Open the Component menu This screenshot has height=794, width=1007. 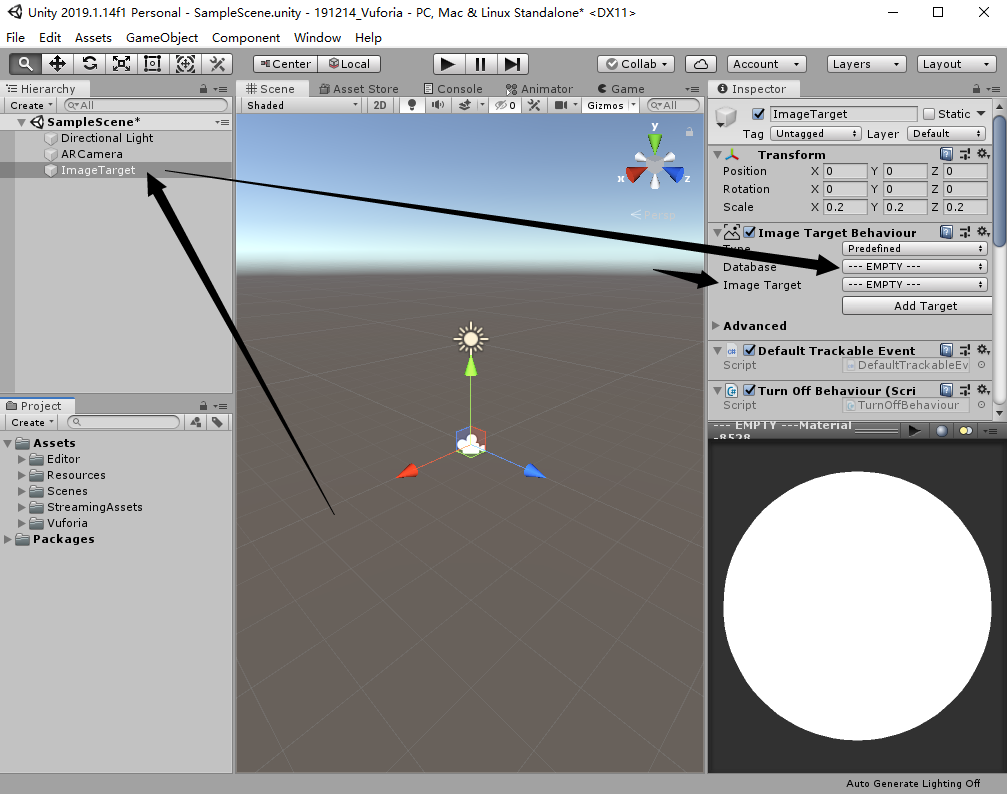click(x=246, y=37)
